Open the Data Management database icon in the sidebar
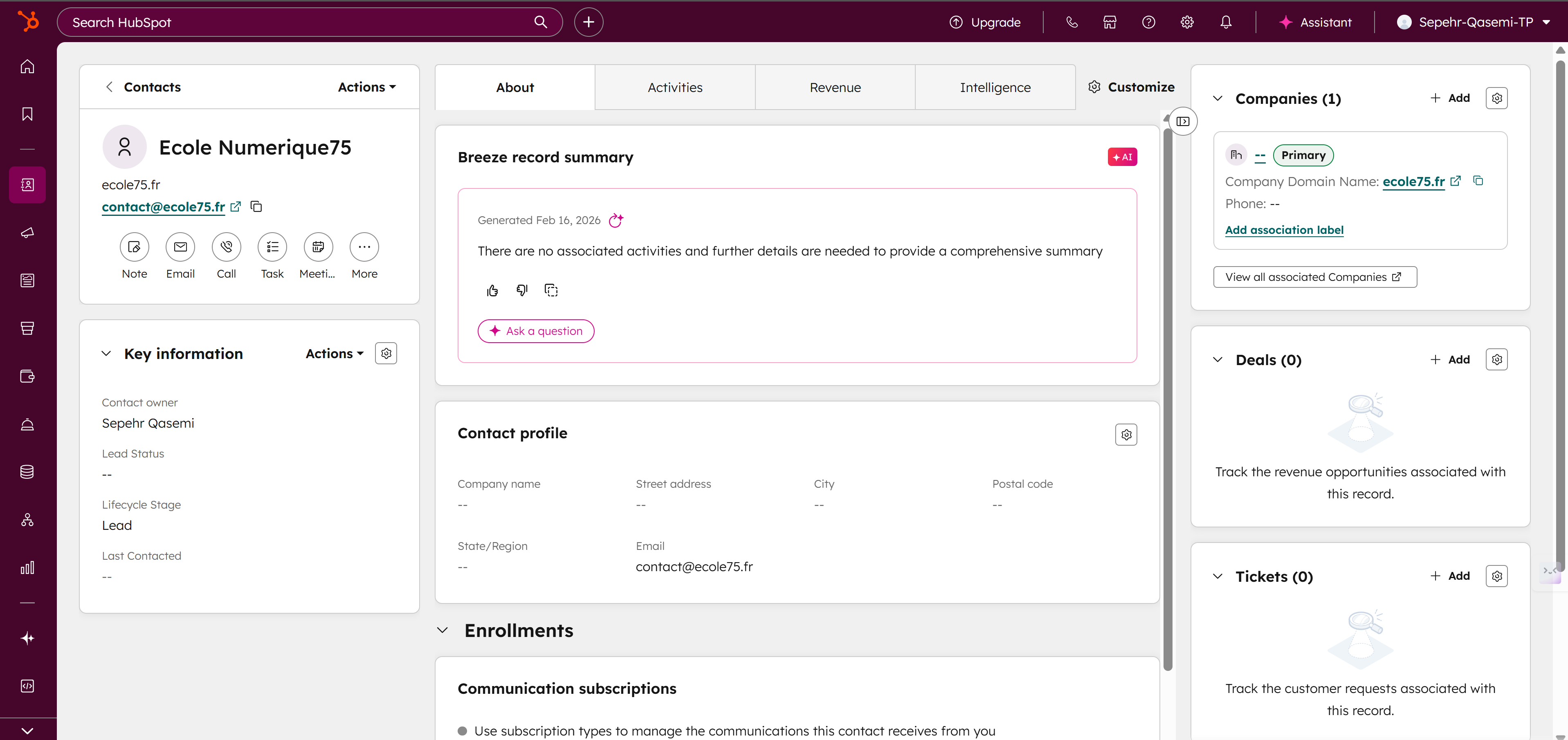The width and height of the screenshot is (1568, 740). (x=27, y=472)
